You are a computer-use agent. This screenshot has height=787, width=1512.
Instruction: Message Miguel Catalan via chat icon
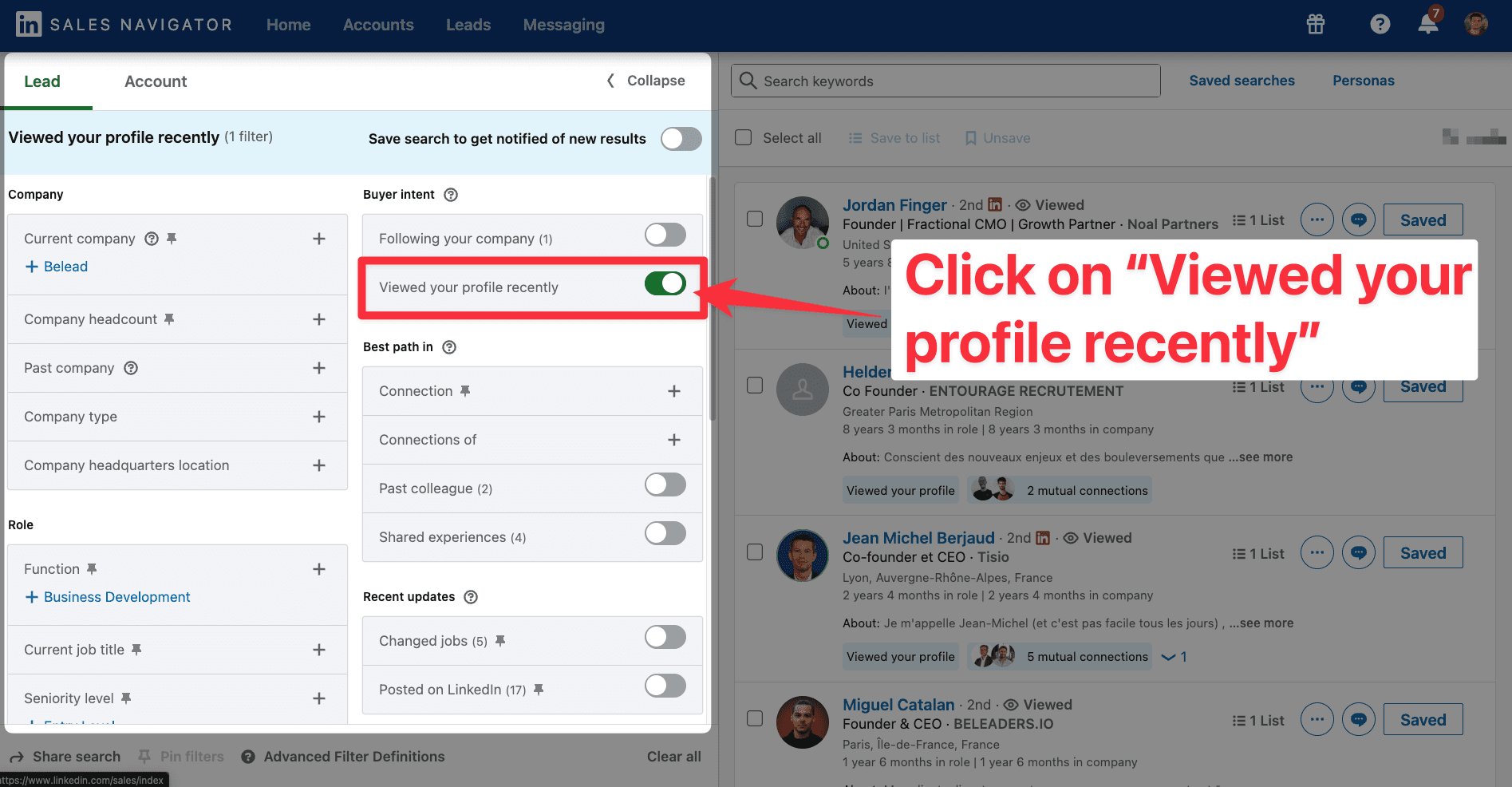1359,719
